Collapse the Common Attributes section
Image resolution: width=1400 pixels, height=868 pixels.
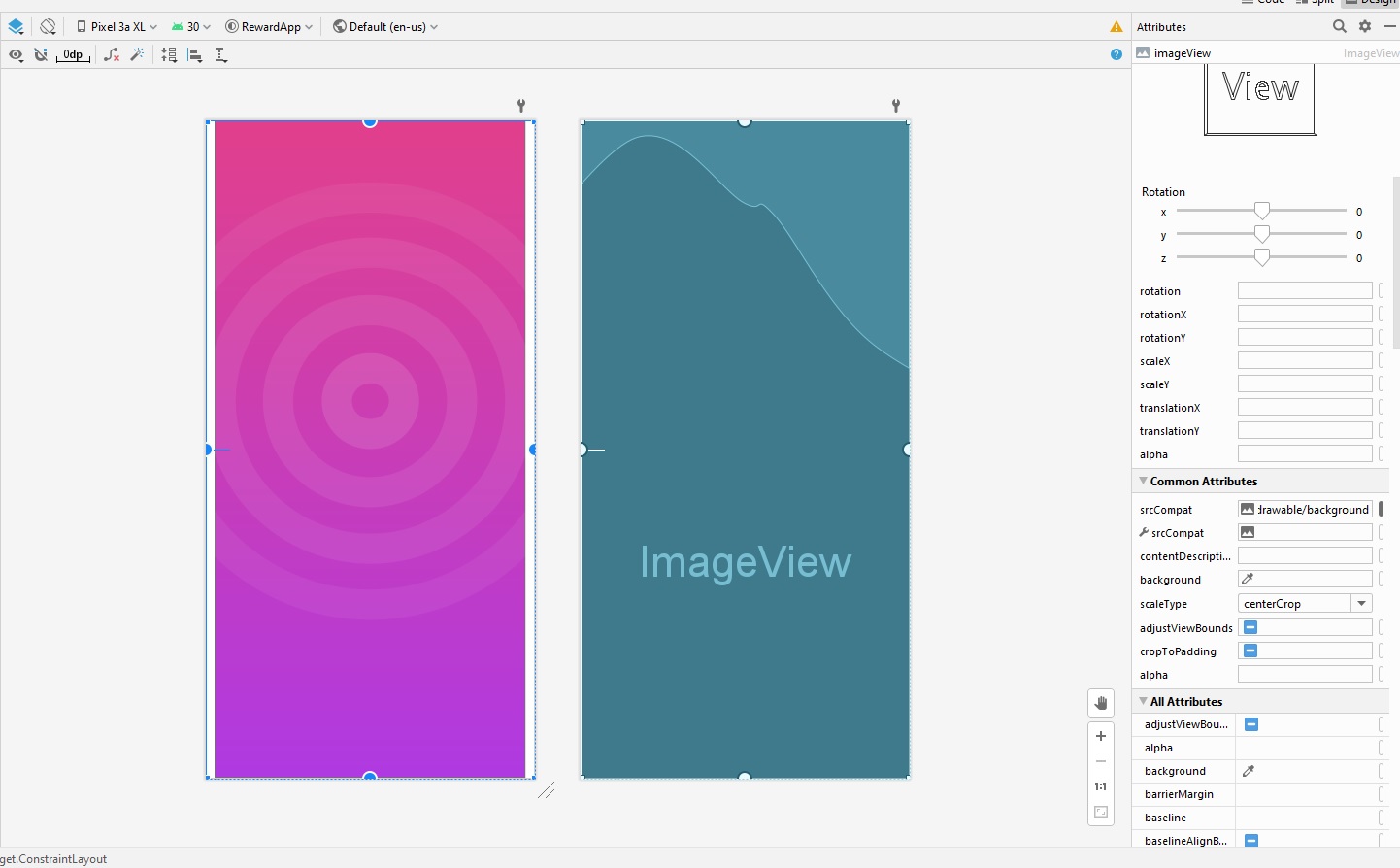coord(1144,481)
